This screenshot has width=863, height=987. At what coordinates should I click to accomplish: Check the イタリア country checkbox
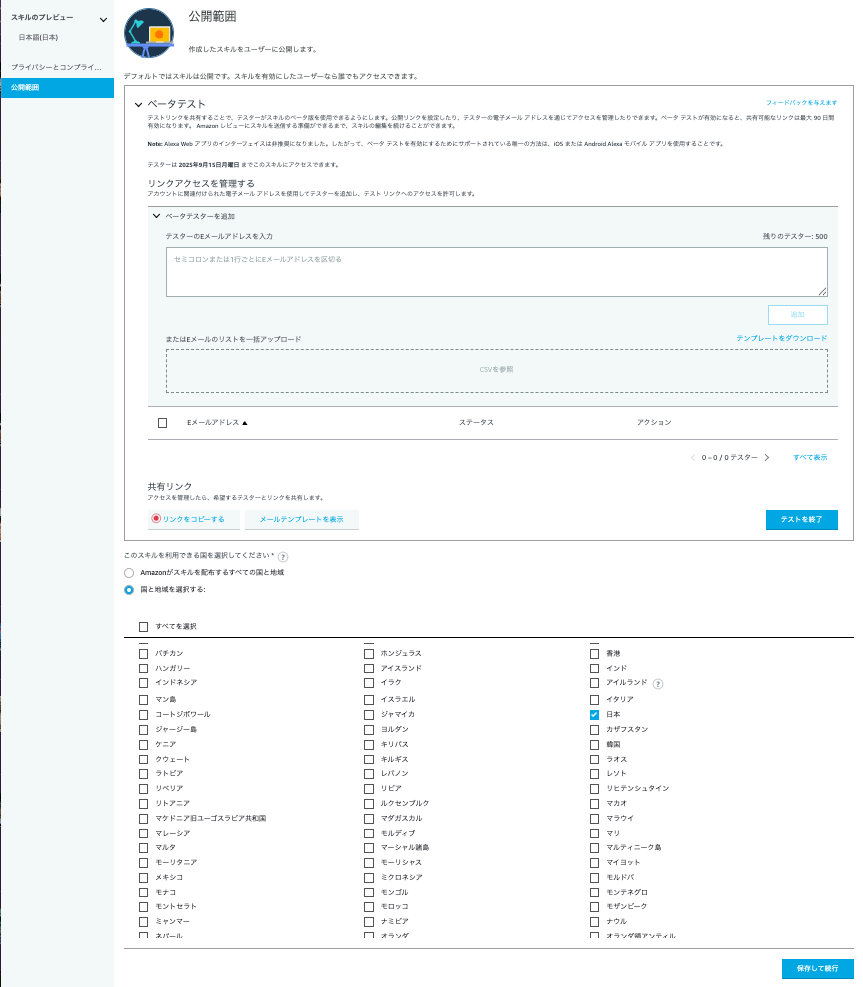click(594, 698)
